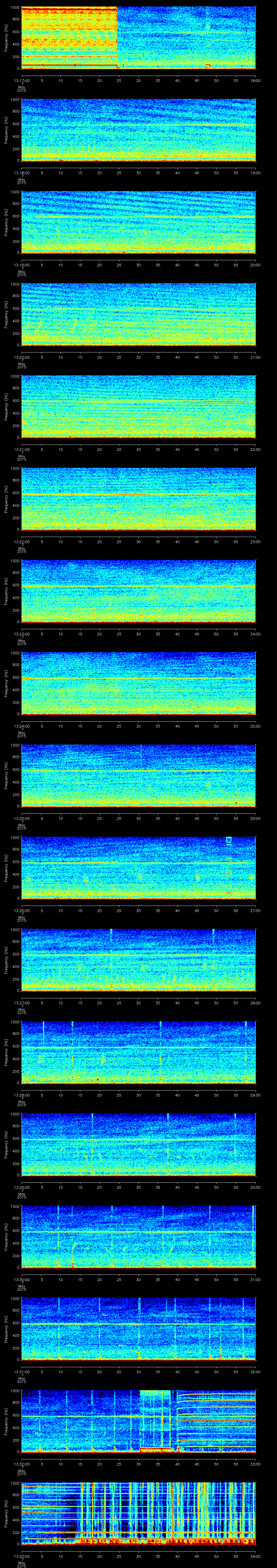Screen dimensions: 277x1568
Task: Click the 20:00 end time label
Action: pos(256,265)
